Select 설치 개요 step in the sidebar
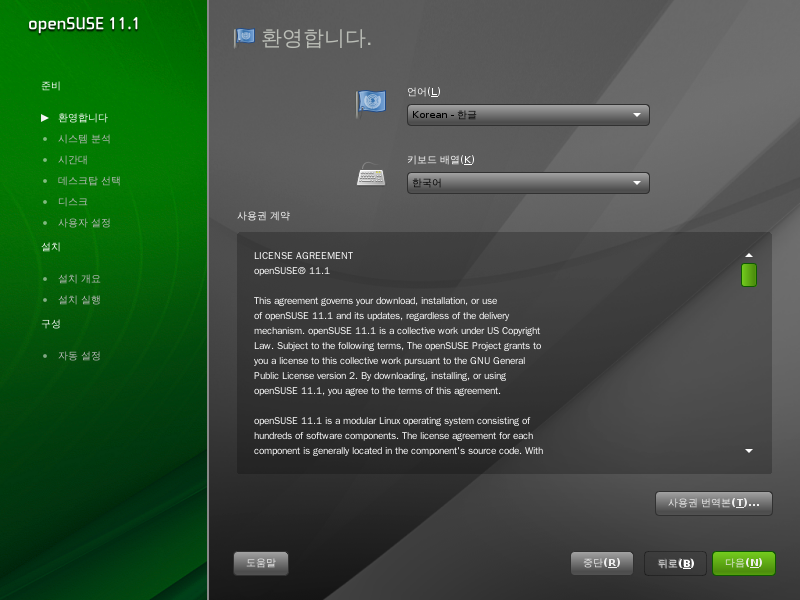 [x=79, y=279]
